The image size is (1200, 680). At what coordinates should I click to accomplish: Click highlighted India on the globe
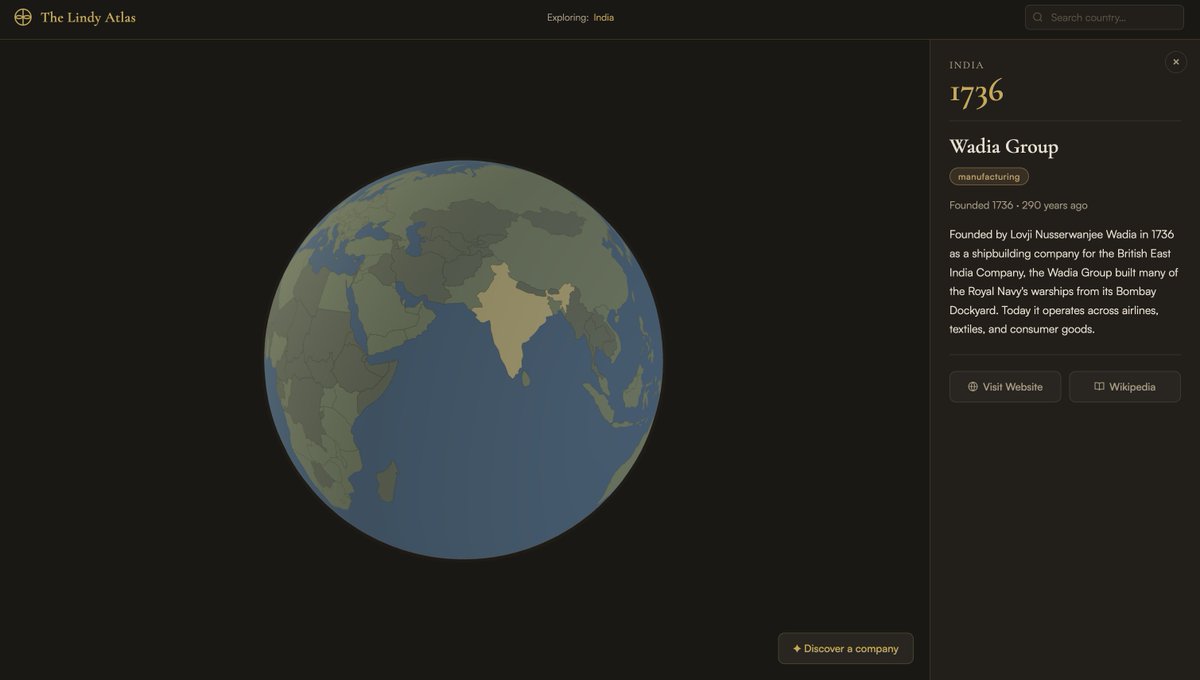(512, 315)
